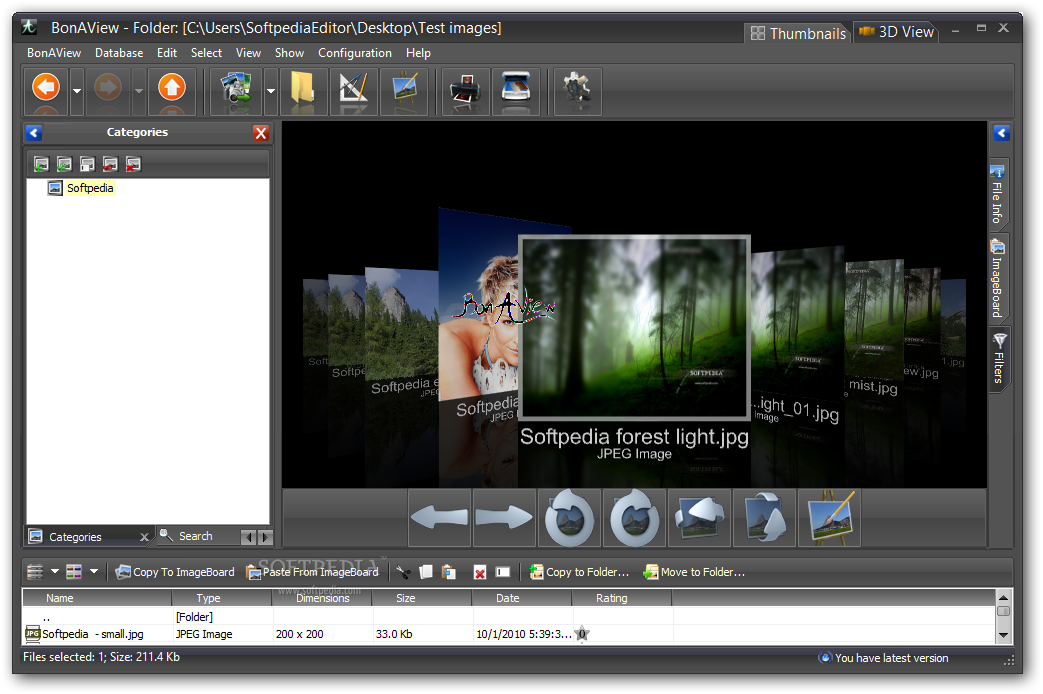Click the easel painting icon in top toolbar

[405, 90]
